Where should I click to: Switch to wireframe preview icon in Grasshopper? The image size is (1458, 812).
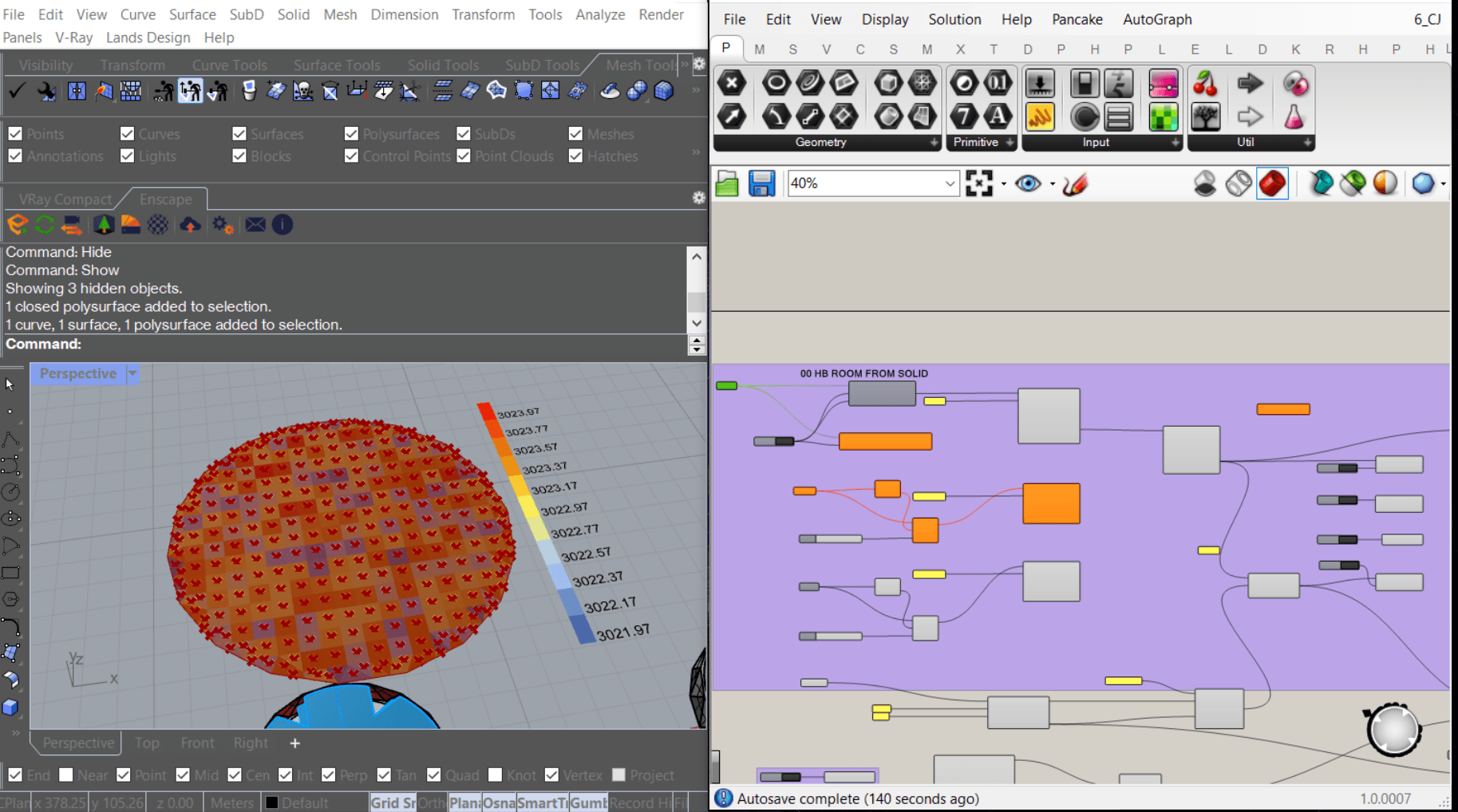point(1239,183)
